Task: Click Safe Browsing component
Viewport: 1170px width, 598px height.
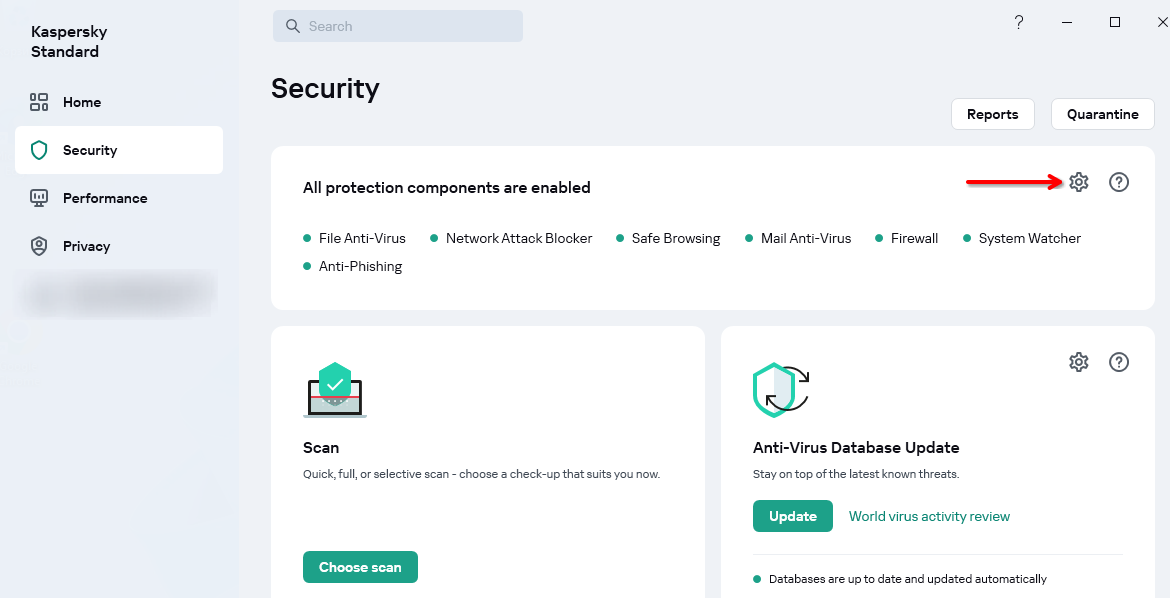Action: coord(669,238)
